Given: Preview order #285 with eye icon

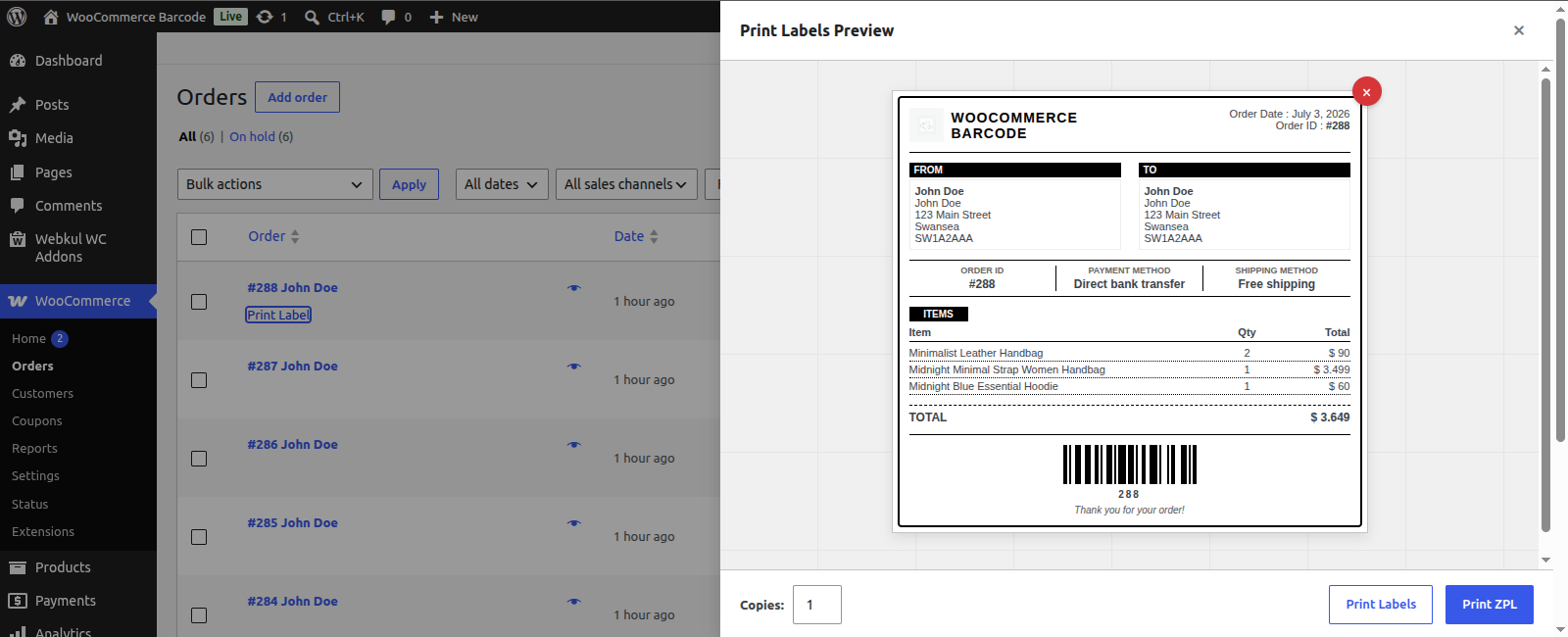Looking at the screenshot, I should tap(574, 523).
